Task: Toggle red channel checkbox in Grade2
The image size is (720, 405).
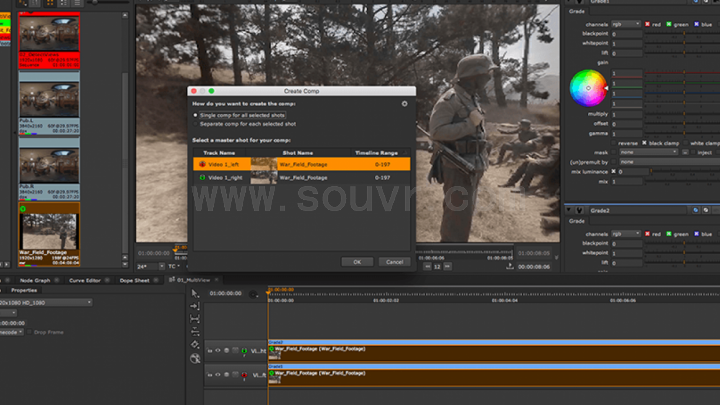Action: click(647, 234)
